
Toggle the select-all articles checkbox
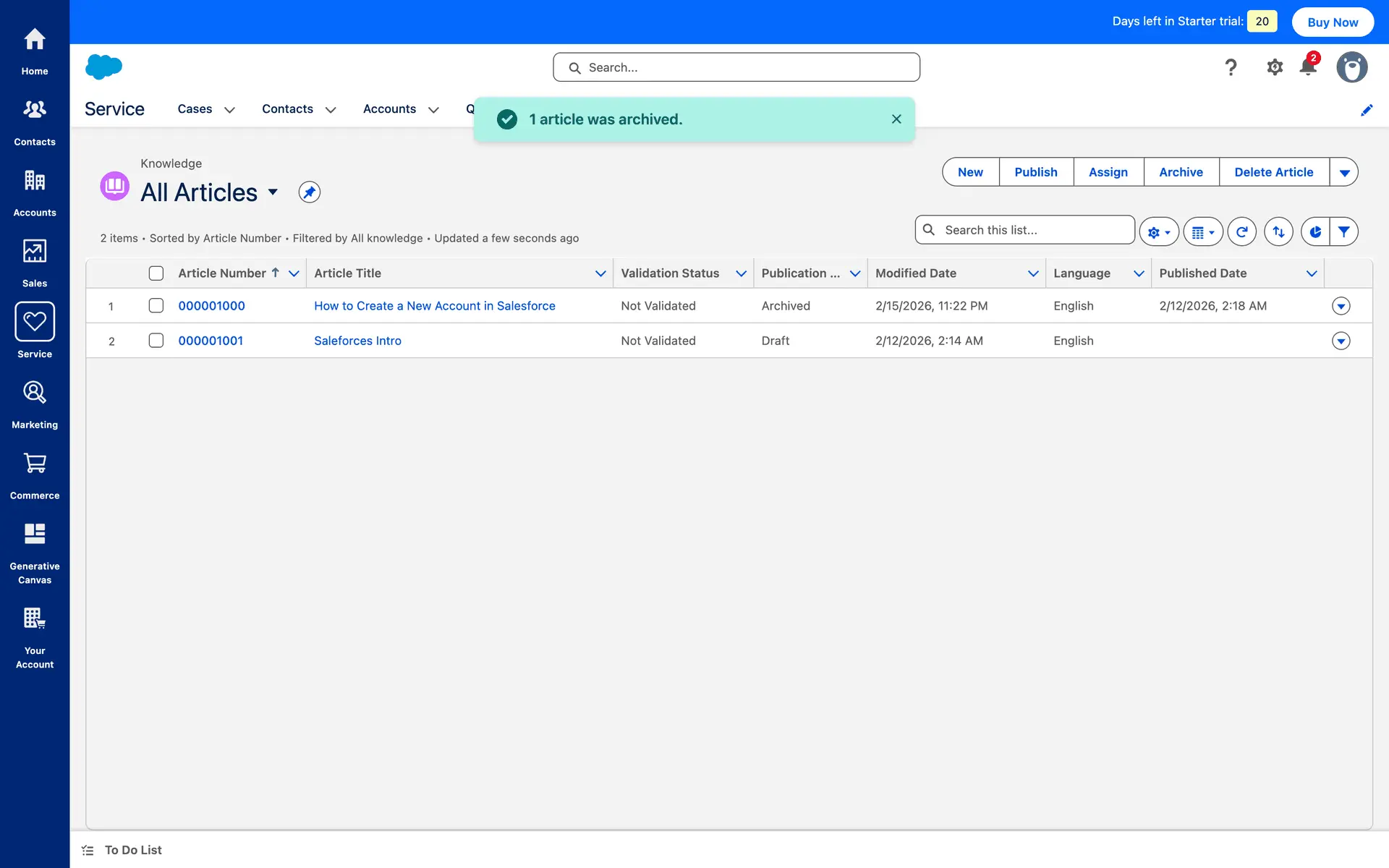click(x=156, y=273)
